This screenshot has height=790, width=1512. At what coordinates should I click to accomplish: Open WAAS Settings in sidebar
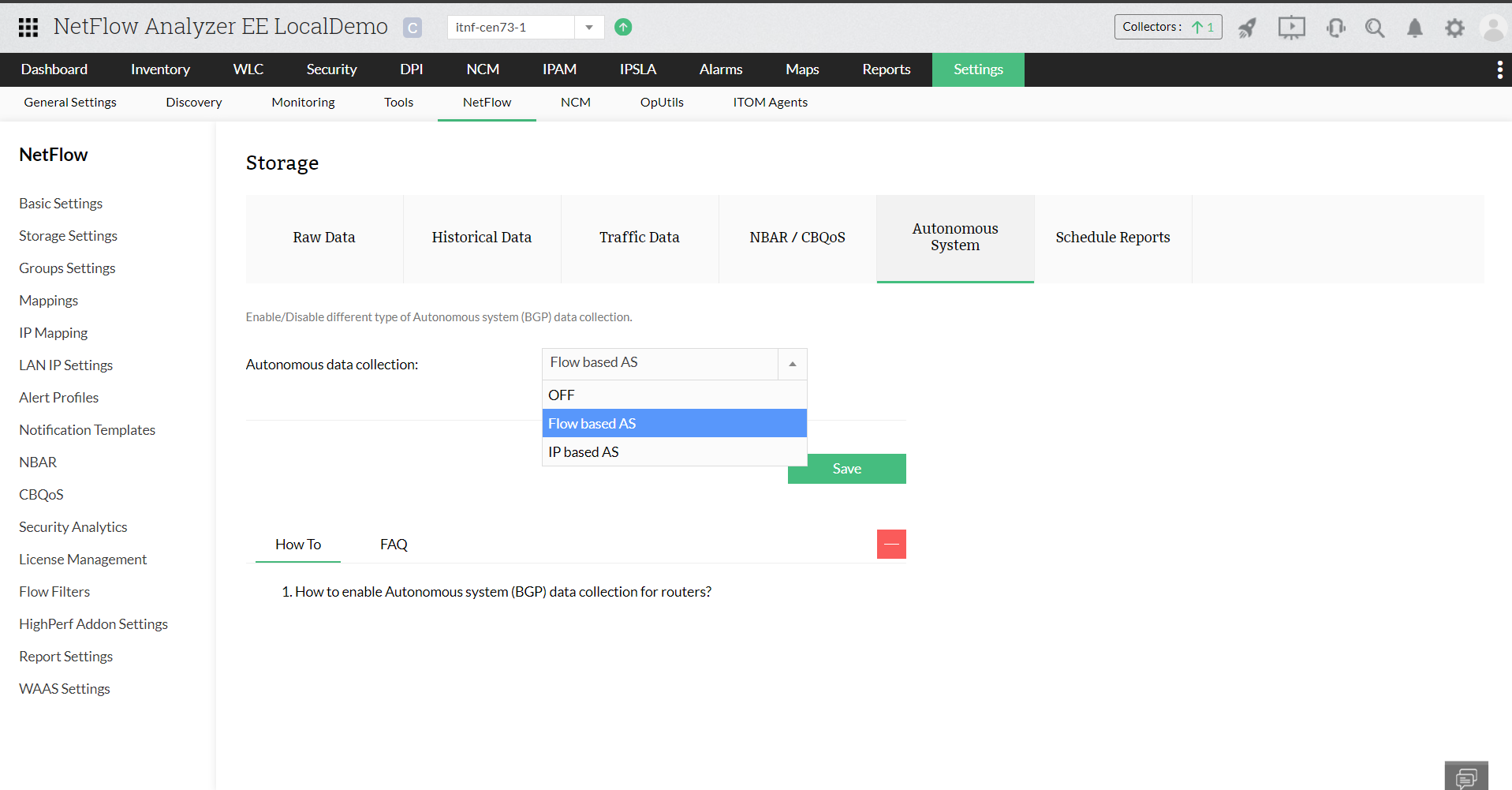tap(65, 689)
